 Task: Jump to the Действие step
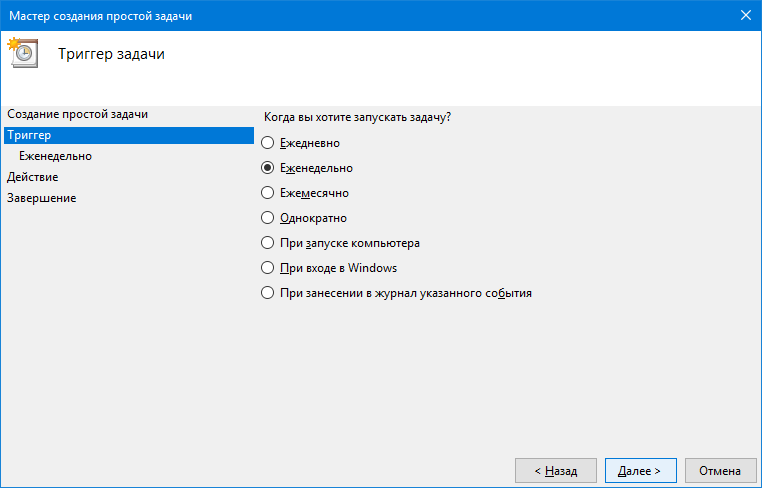click(x=32, y=177)
